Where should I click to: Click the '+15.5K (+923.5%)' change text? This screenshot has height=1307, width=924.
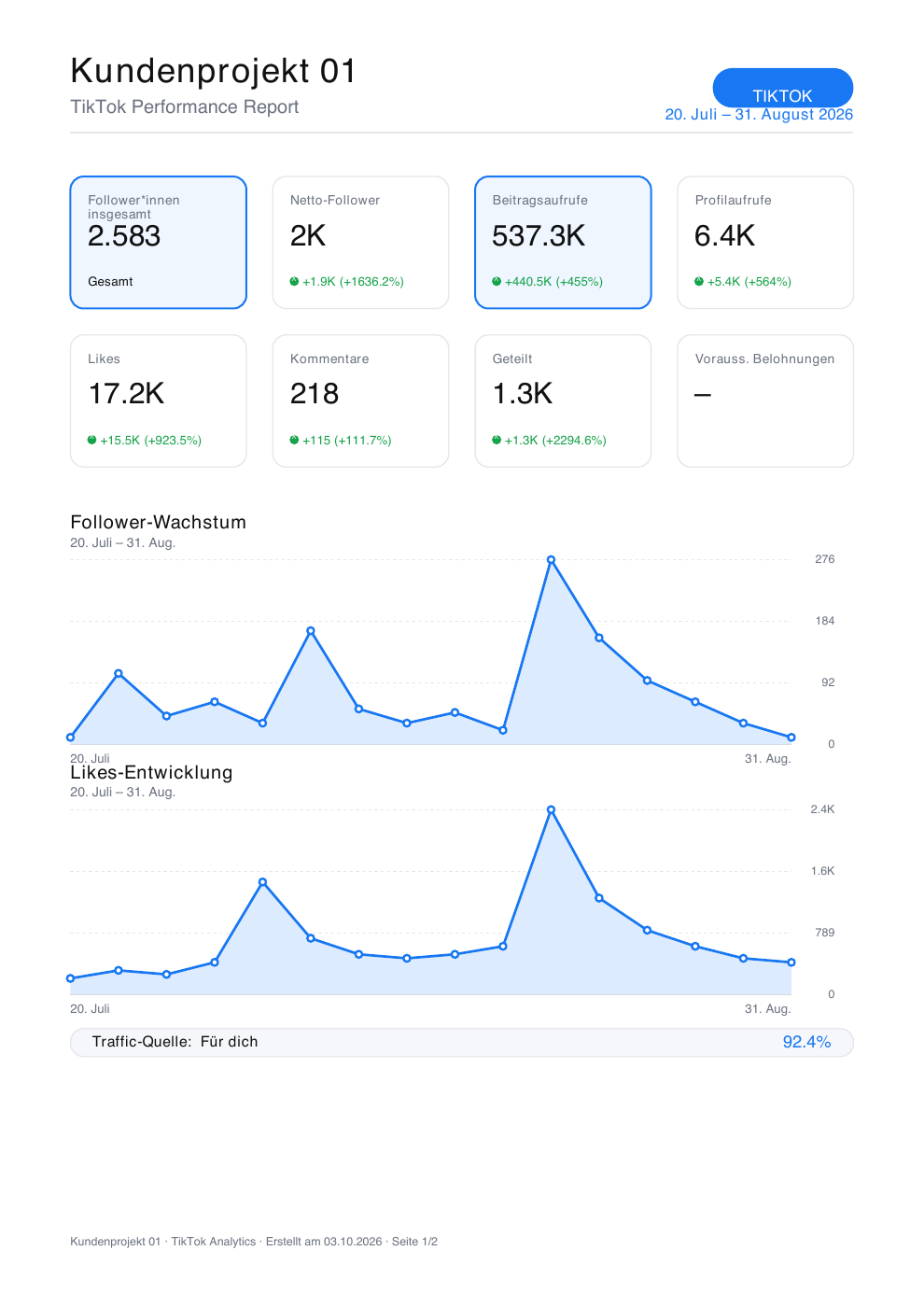tap(151, 441)
